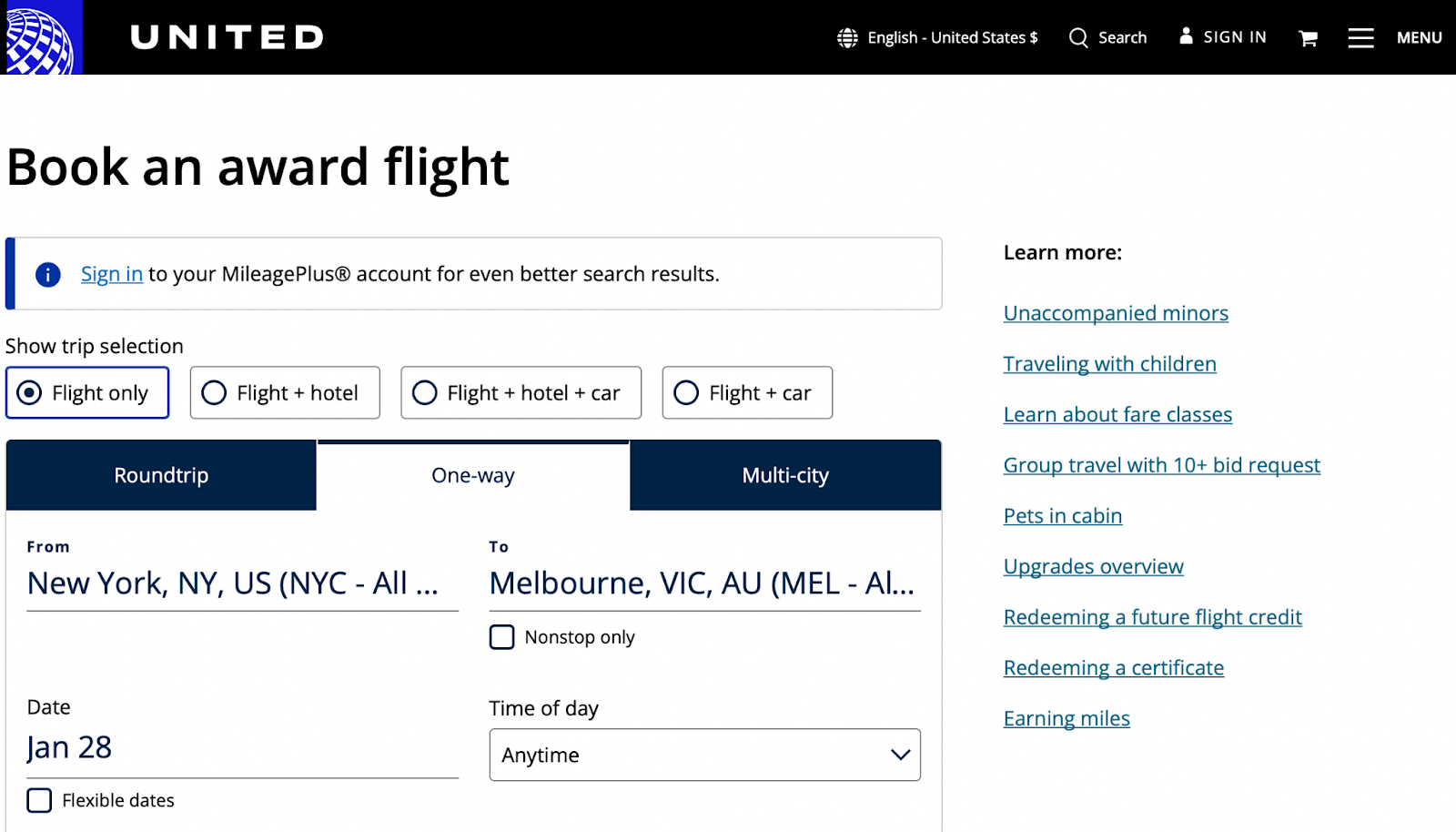The width and height of the screenshot is (1456, 832).
Task: Enable the Nonstop only checkbox
Action: [501, 636]
